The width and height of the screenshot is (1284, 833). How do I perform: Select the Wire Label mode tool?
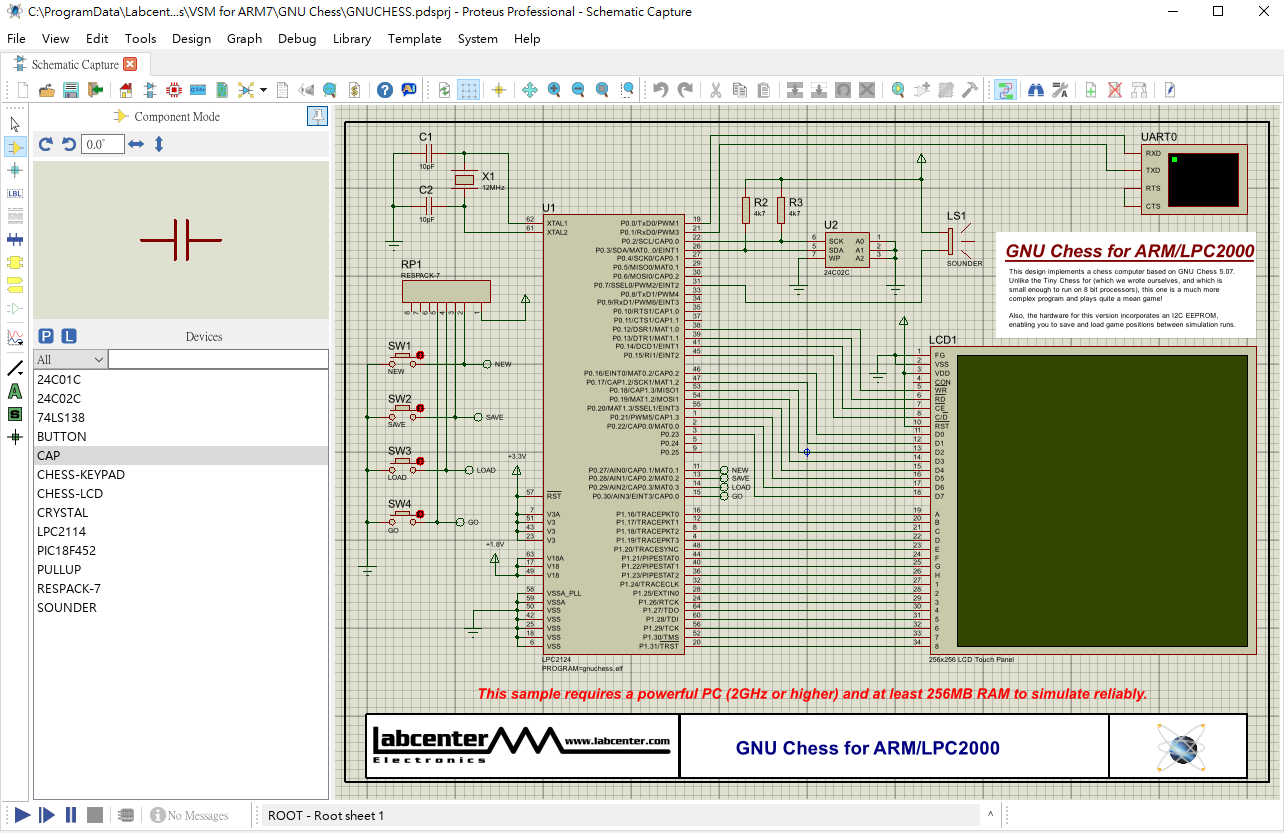[15, 193]
